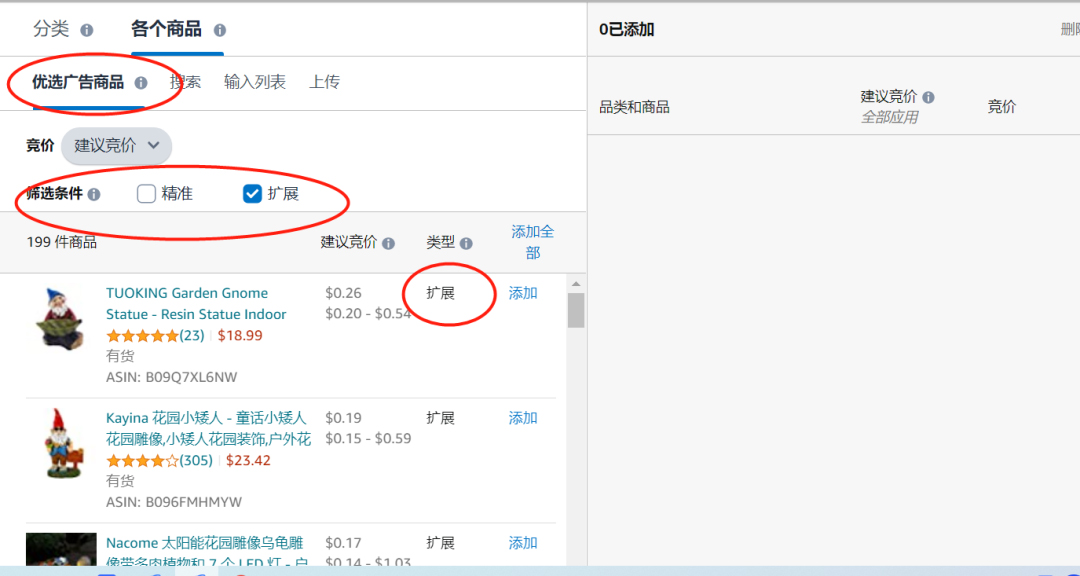
Task: Open the 上传 sub-tab
Action: (x=324, y=83)
